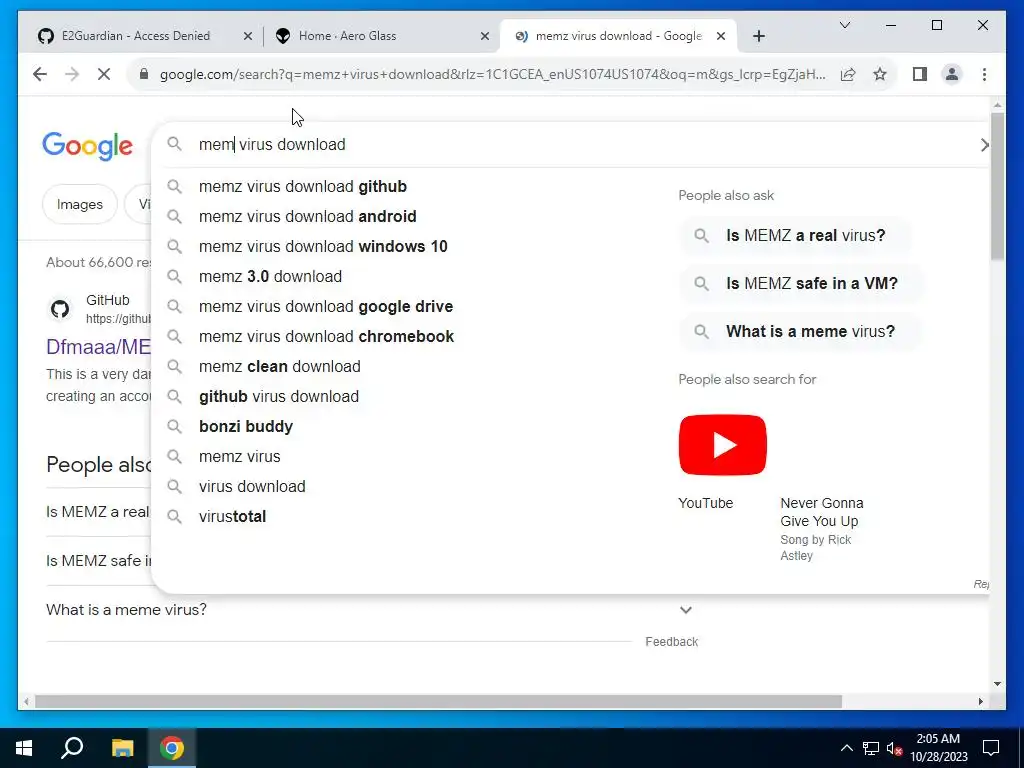The width and height of the screenshot is (1024, 768).
Task: Pick the github virus download suggestion
Action: coord(279,397)
